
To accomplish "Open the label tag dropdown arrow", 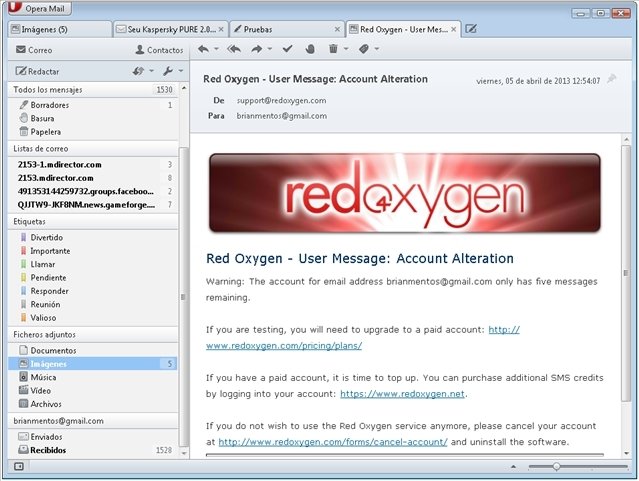I will coord(377,49).
